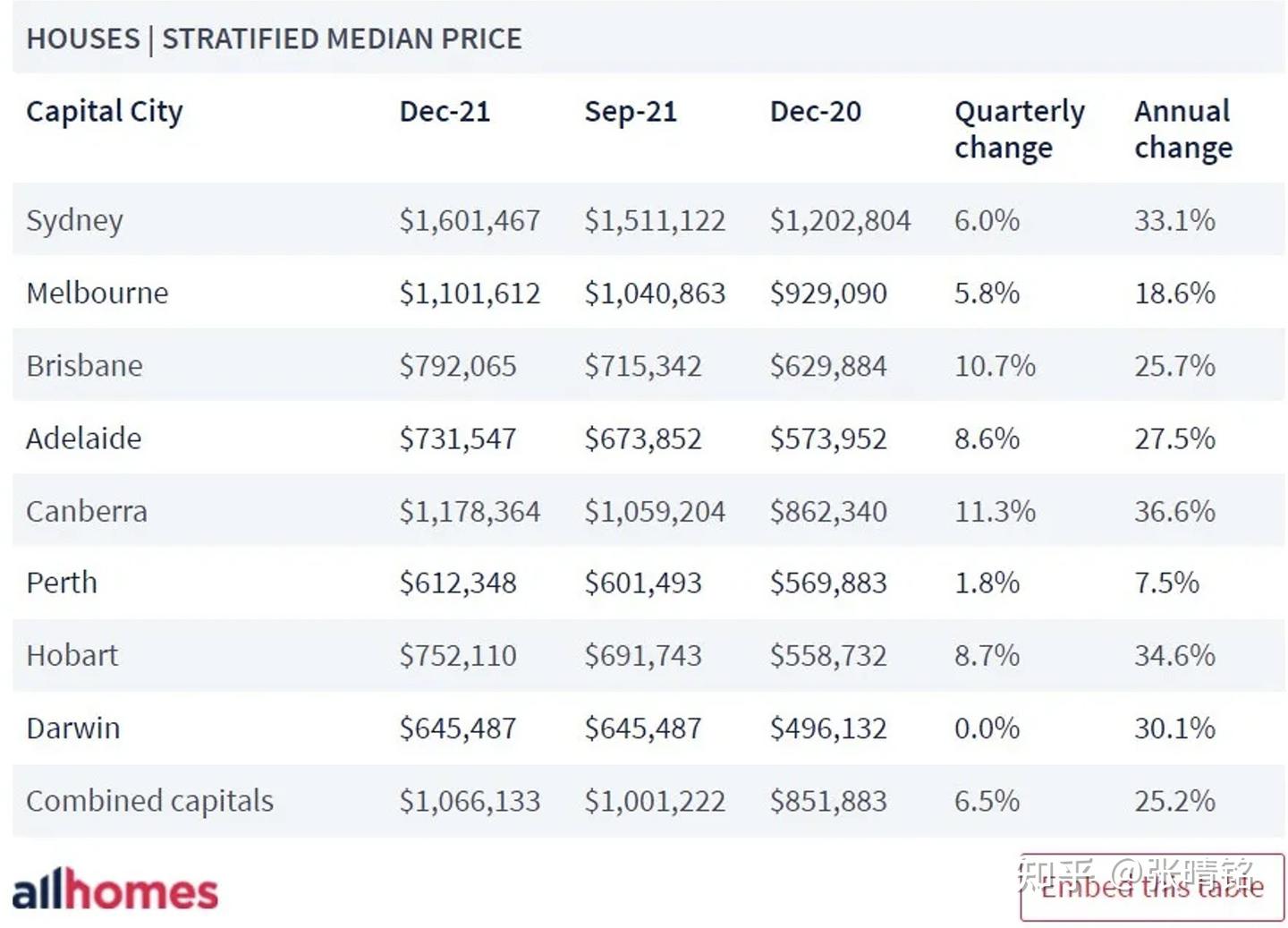Viewport: 1288px width, 928px height.
Task: Click Hobart's quarterly change 8.7%
Action: (987, 656)
